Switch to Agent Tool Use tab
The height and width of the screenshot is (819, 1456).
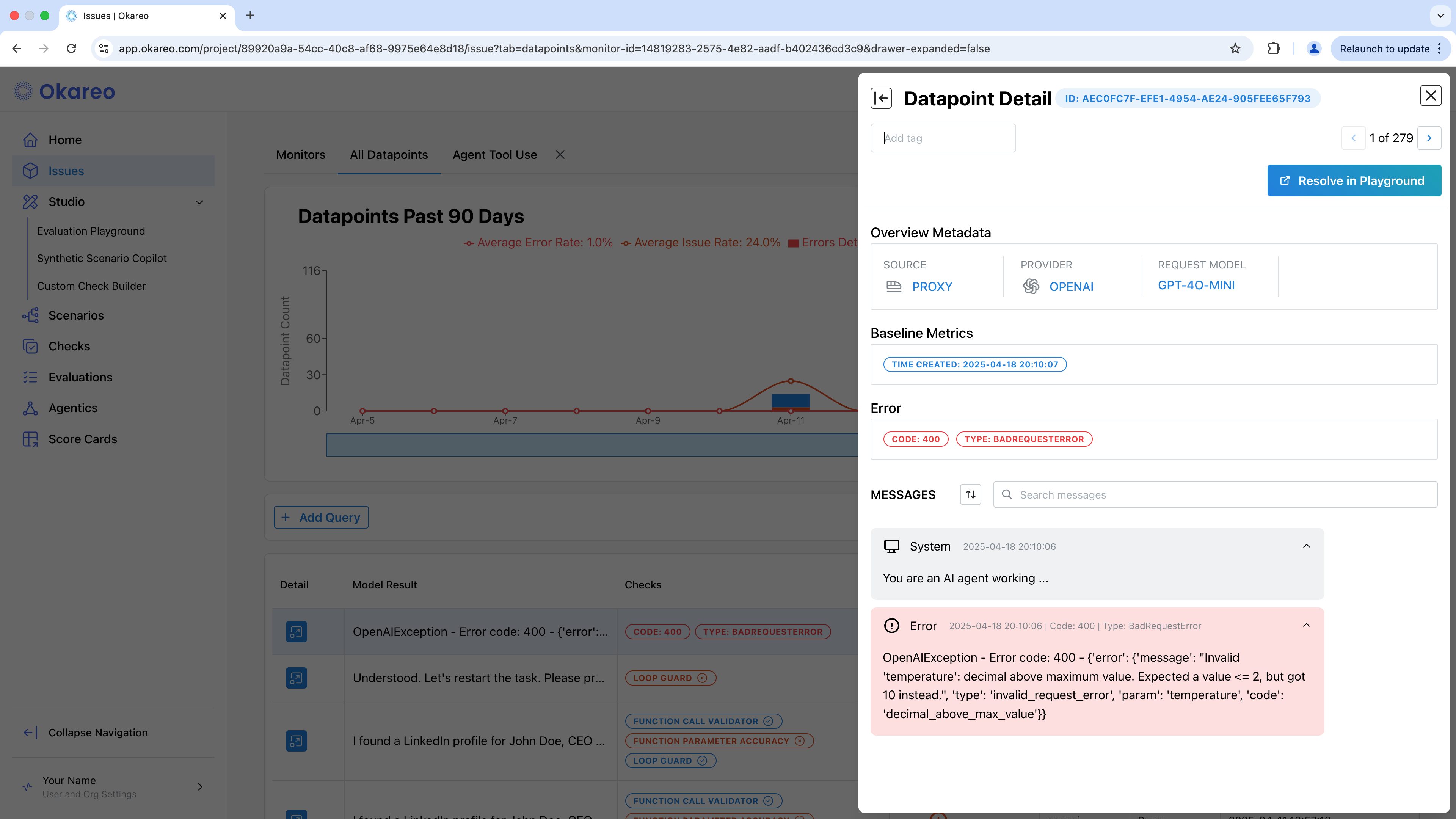(494, 155)
